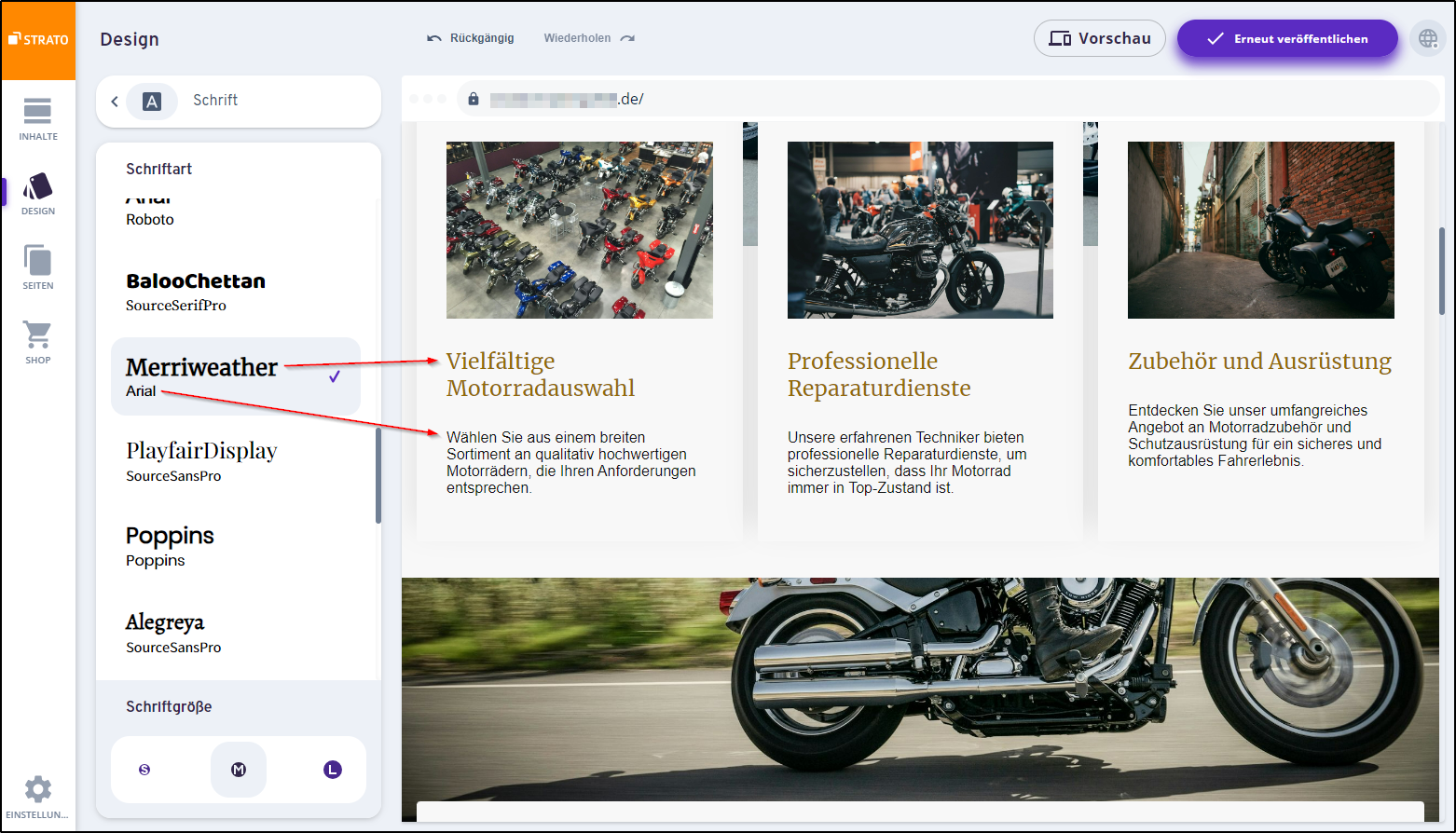Click the globe language icon
The image size is (1456, 833).
coord(1427,39)
